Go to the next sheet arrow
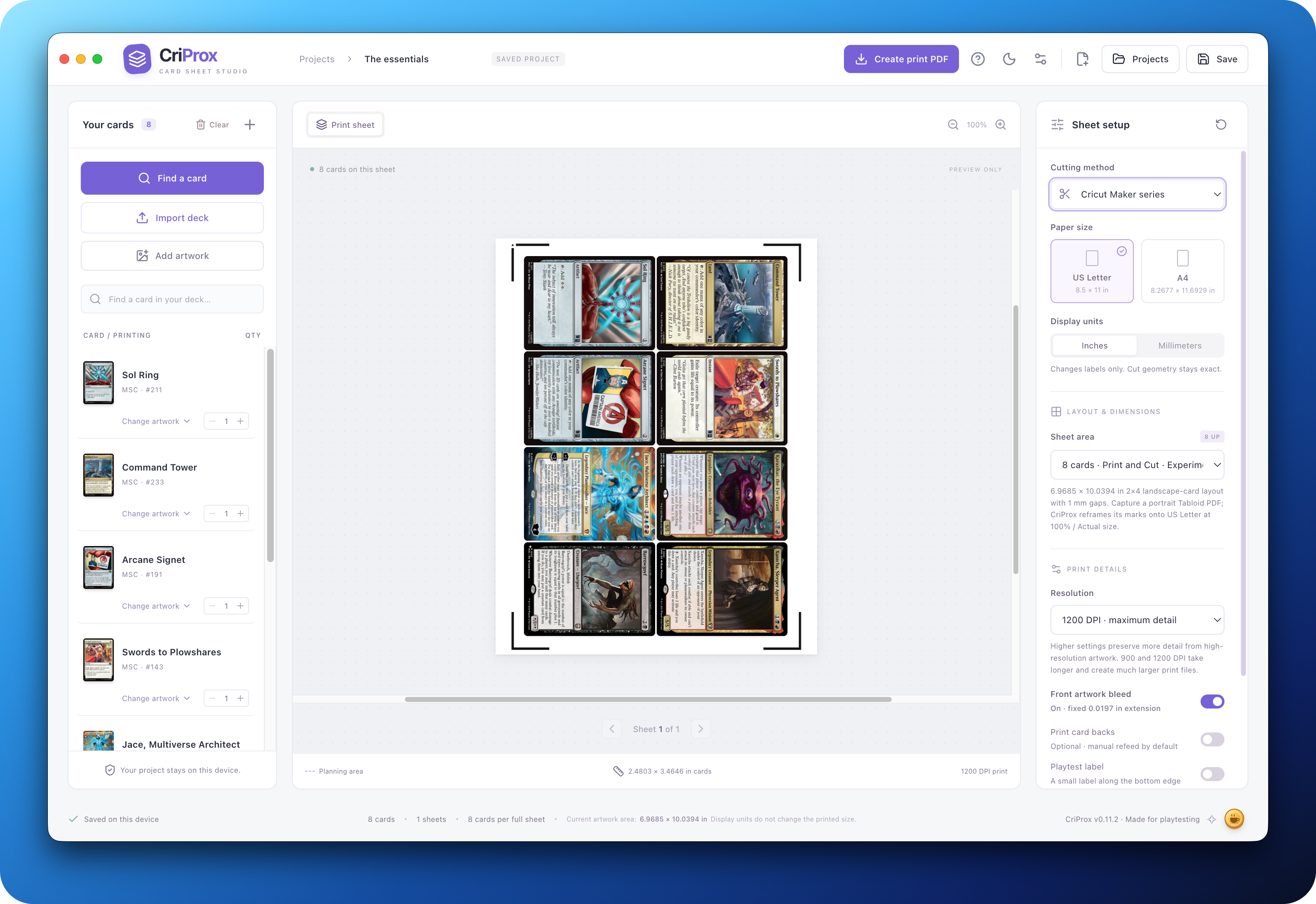Screen dimensions: 1316x904 coord(700,729)
